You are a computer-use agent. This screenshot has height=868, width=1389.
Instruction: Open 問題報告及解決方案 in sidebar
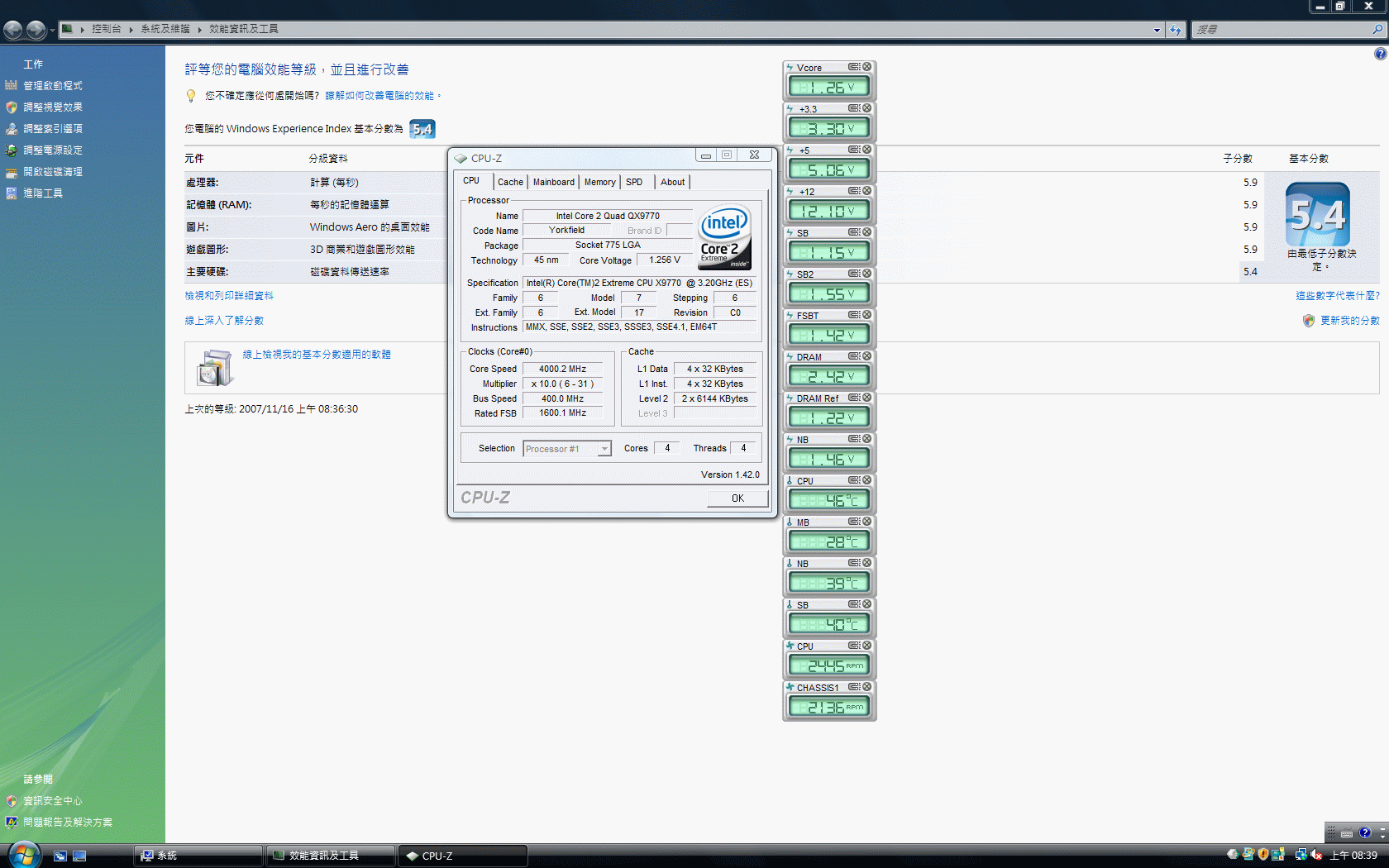[x=68, y=823]
